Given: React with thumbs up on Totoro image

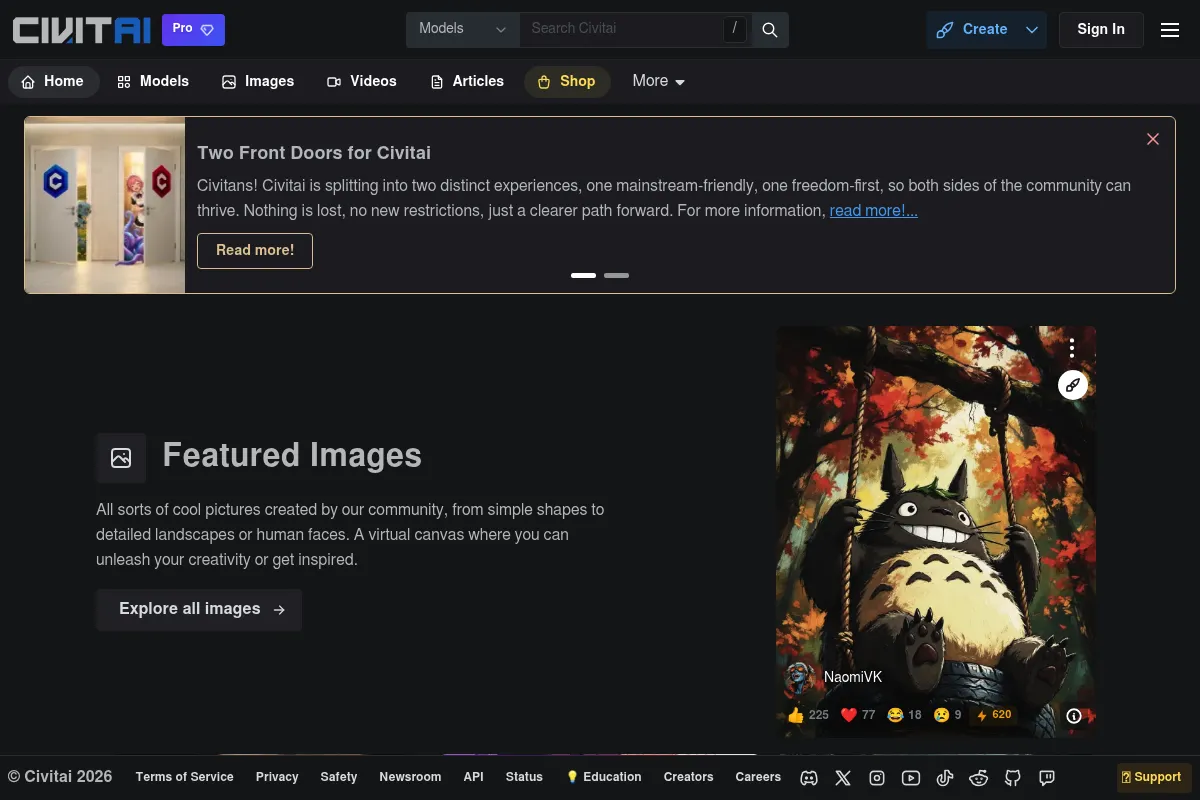Looking at the screenshot, I should click(x=808, y=715).
